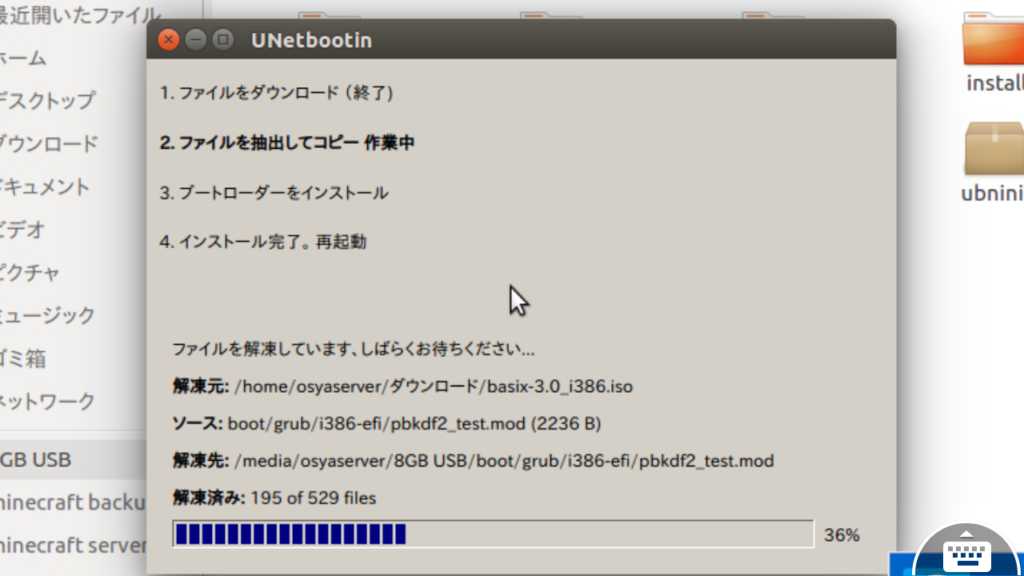Click the extraction progress bar at 36%

[x=493, y=534]
